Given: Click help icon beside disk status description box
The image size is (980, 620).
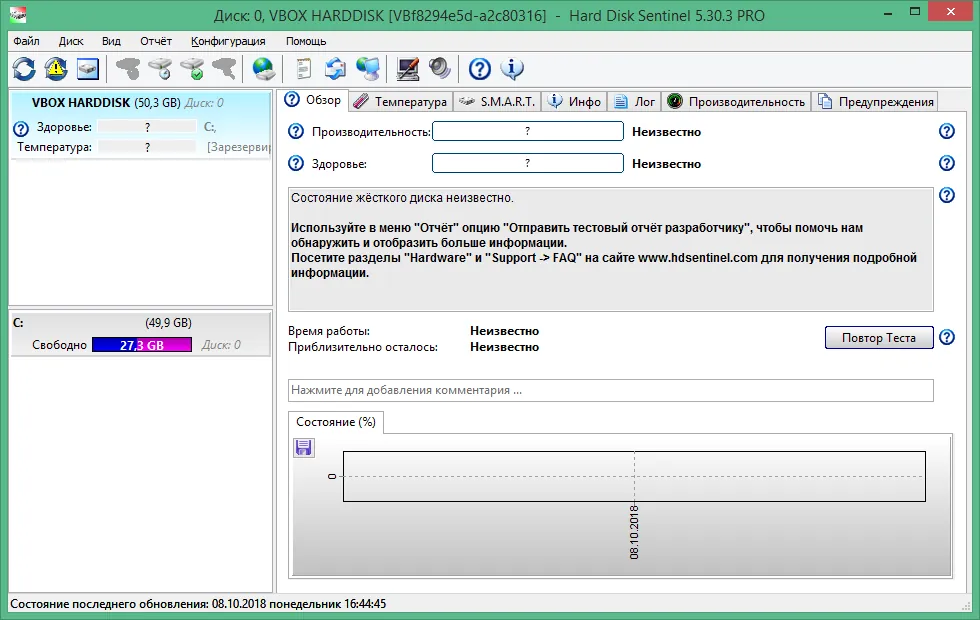Looking at the screenshot, I should pyautogui.click(x=947, y=196).
